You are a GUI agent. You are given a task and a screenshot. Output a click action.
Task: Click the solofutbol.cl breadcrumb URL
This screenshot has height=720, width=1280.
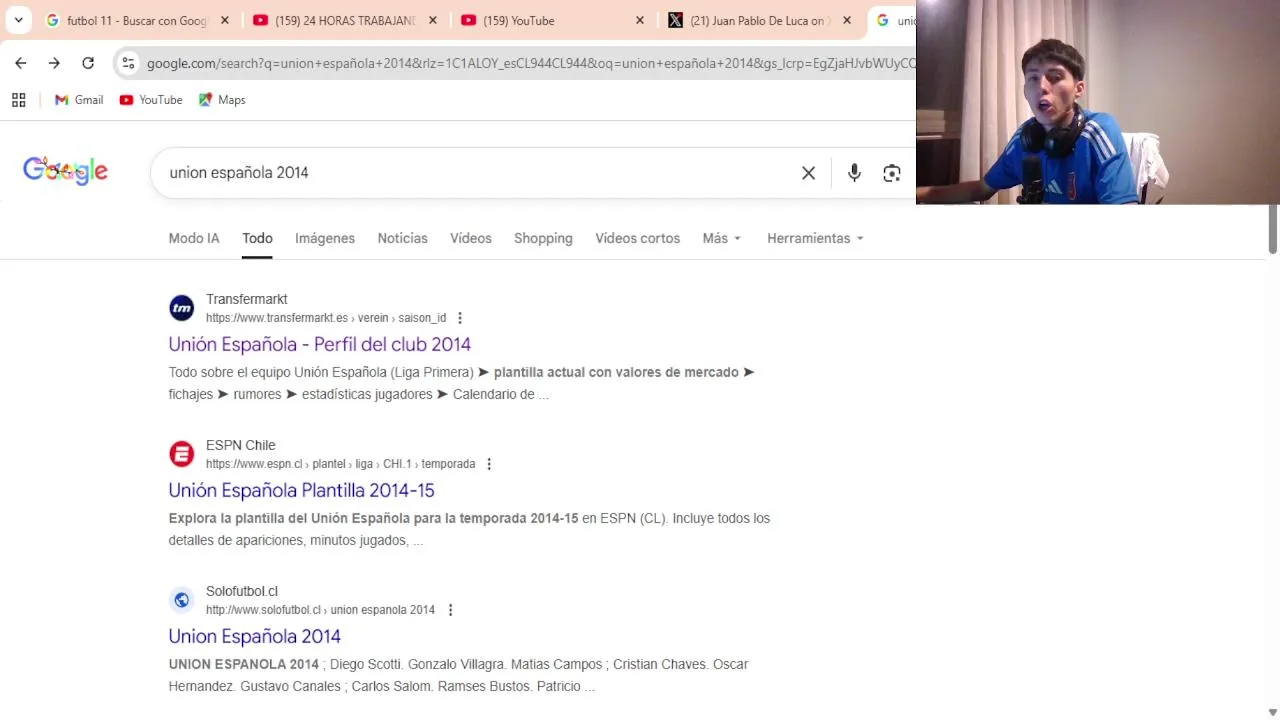point(320,610)
